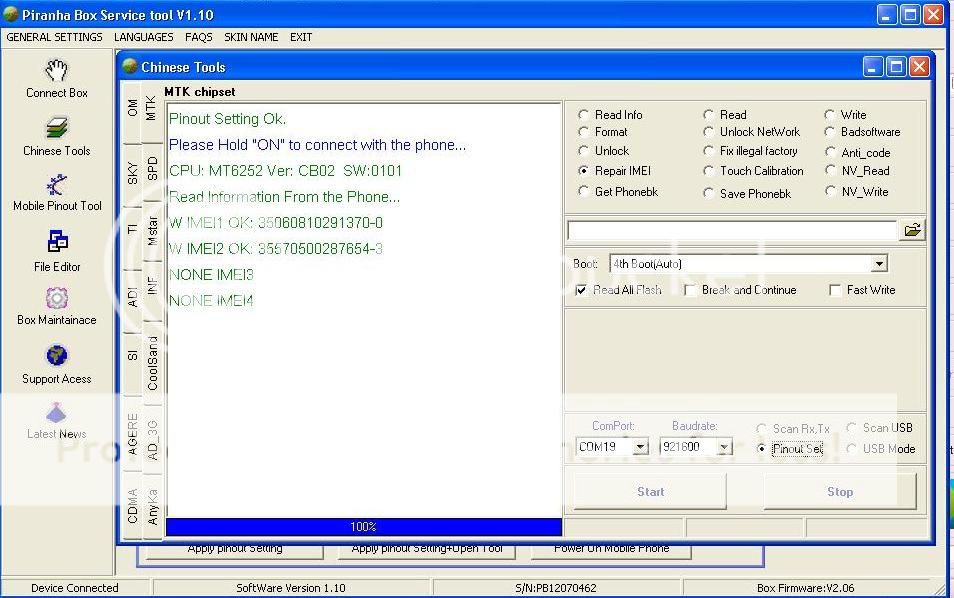Open the File Editor icon
The width and height of the screenshot is (954, 598).
click(x=57, y=241)
